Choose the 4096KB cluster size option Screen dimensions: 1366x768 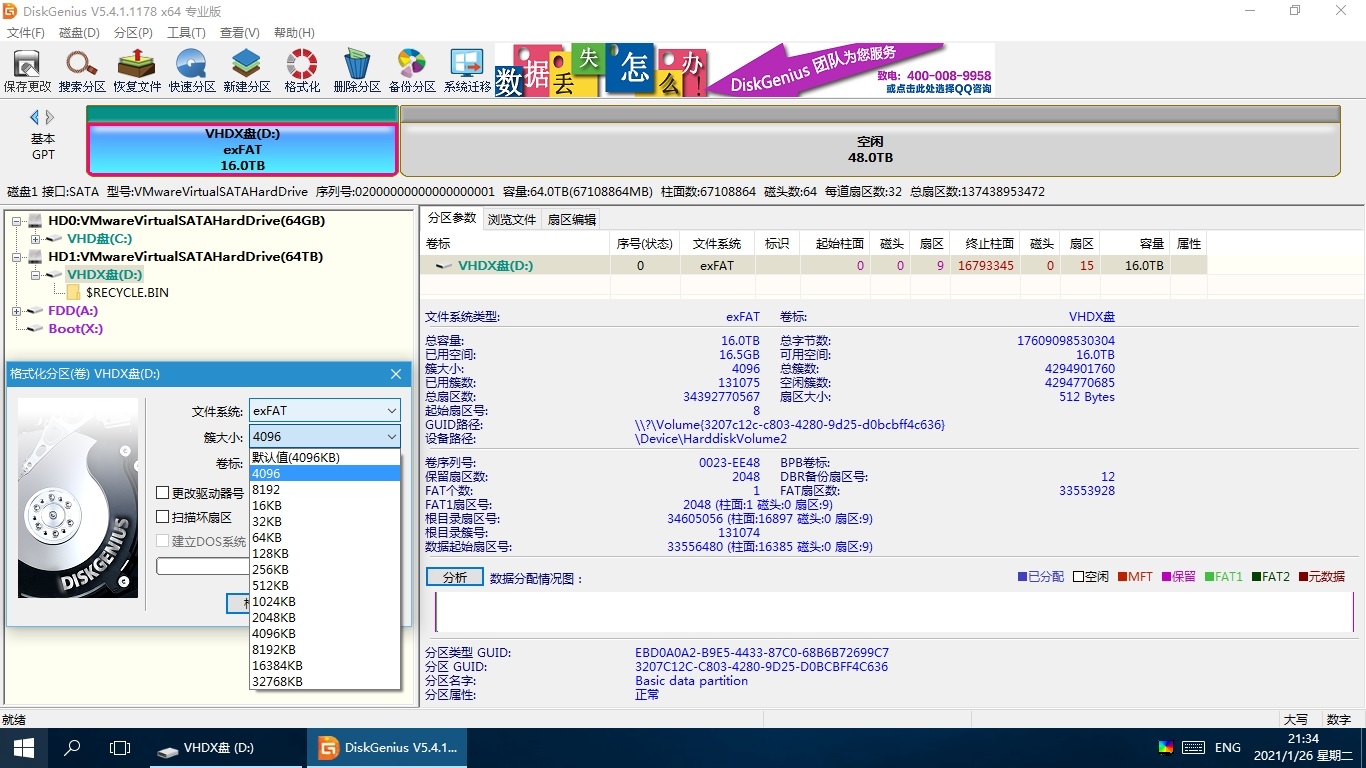click(324, 634)
